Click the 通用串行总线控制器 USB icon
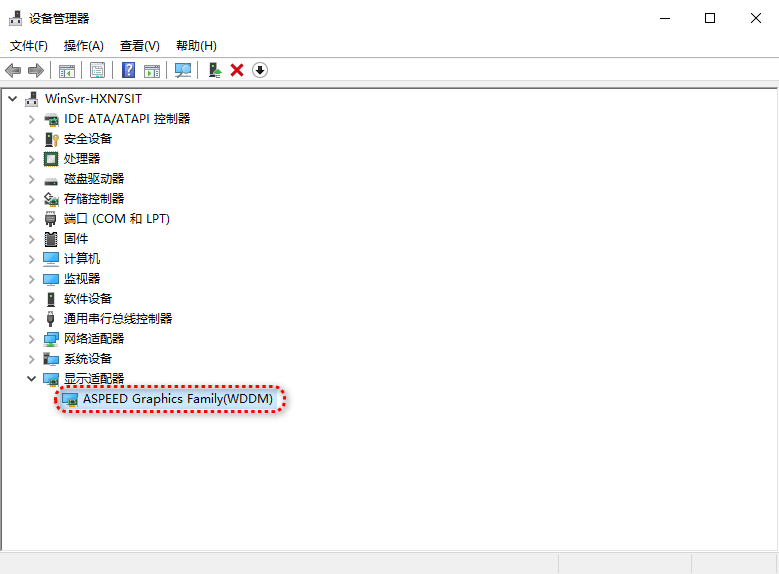 pos(50,319)
